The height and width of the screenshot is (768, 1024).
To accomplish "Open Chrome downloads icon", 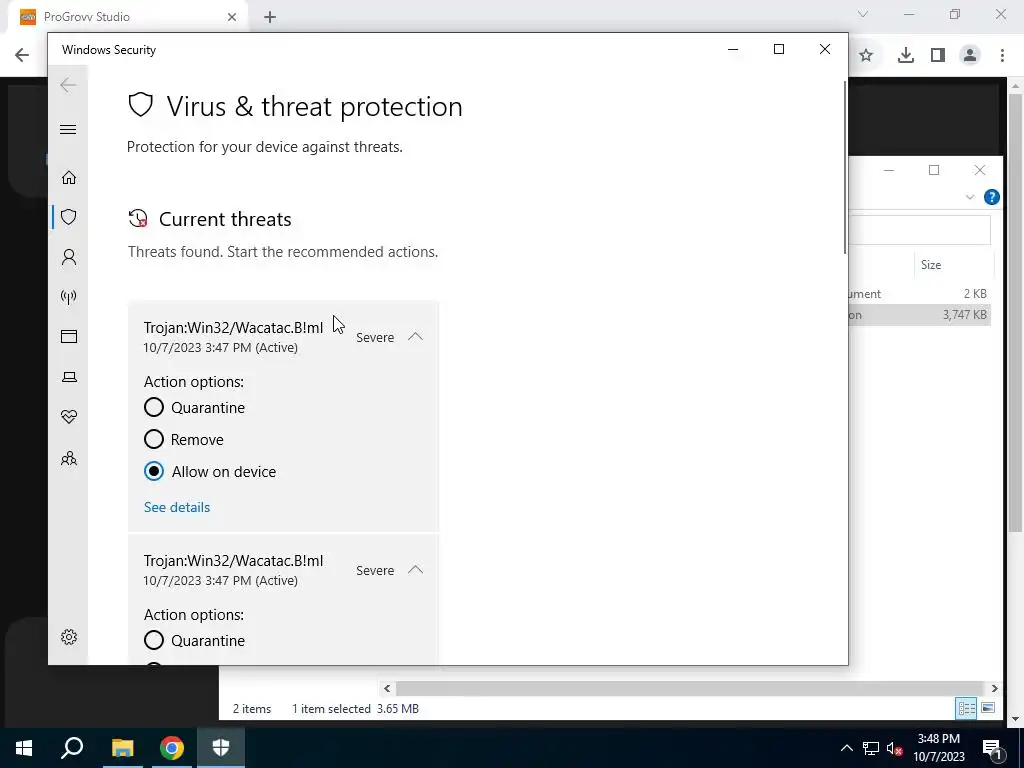I will tap(905, 56).
